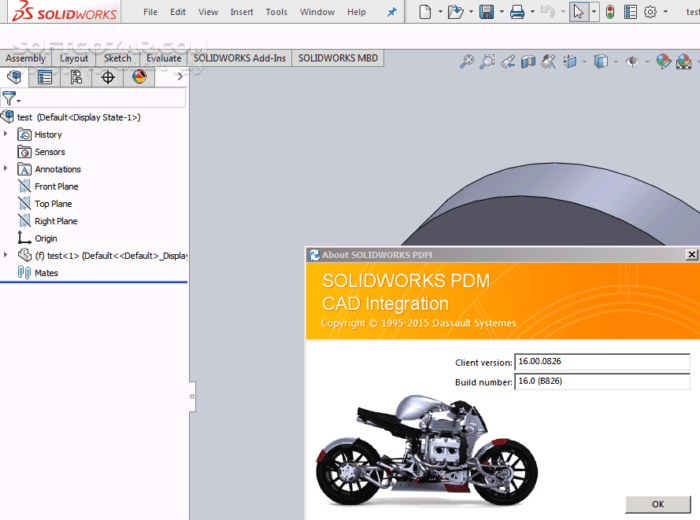The width and height of the screenshot is (700, 520).
Task: Click the Edit Appearance icon
Action: pos(663,62)
